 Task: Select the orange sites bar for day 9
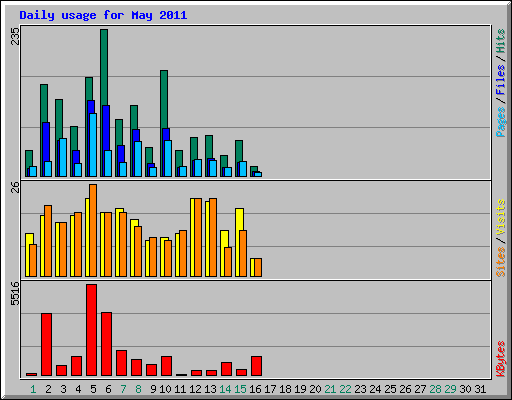pyautogui.click(x=153, y=257)
